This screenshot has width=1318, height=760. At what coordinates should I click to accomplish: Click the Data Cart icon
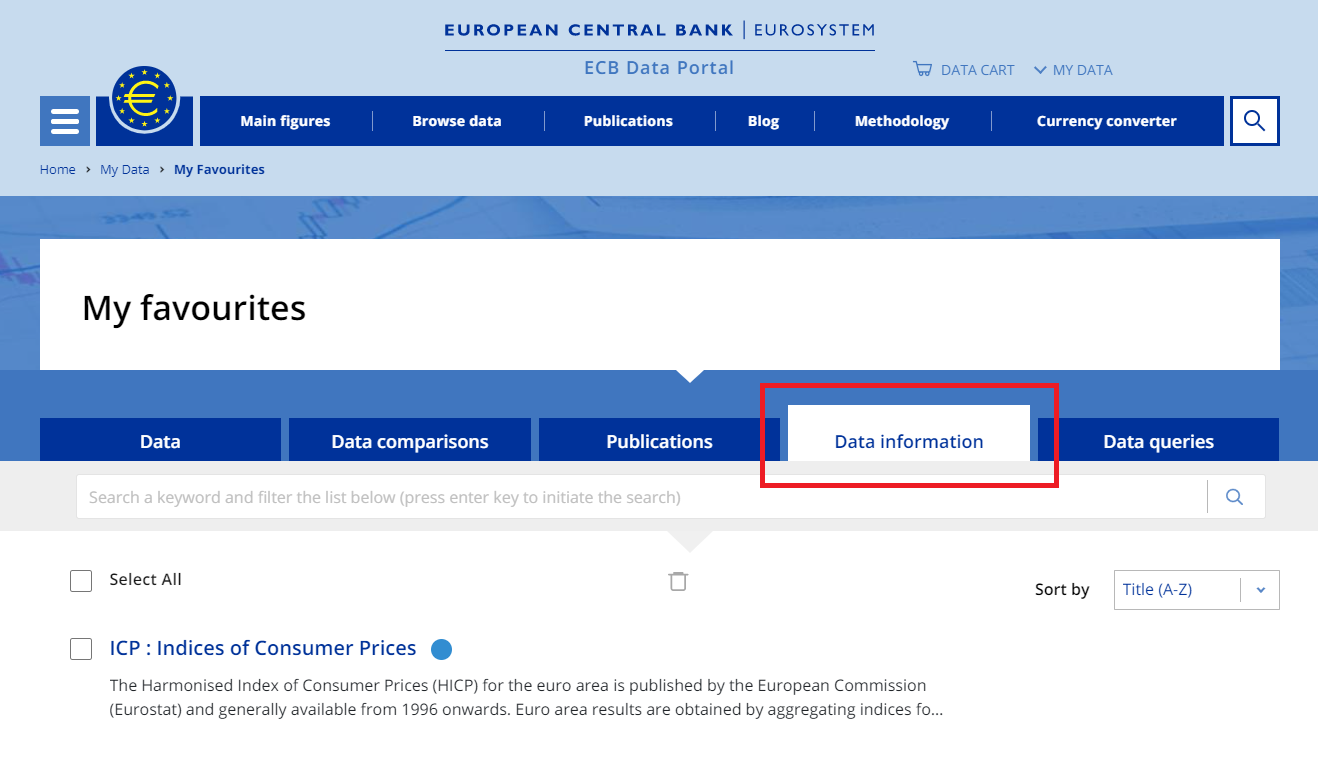(x=922, y=70)
